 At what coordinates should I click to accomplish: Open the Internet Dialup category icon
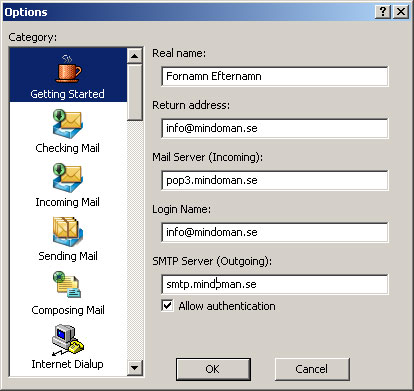pyautogui.click(x=68, y=340)
